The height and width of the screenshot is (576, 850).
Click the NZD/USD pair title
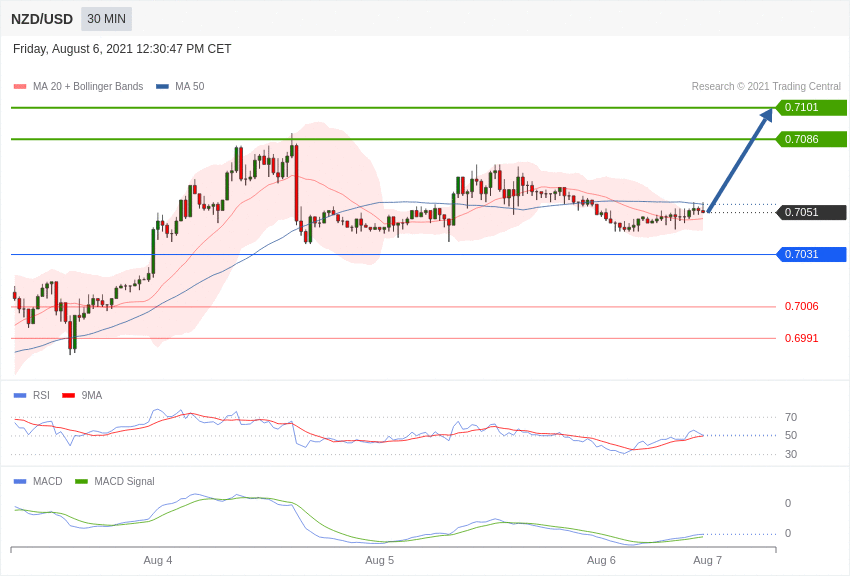click(42, 19)
